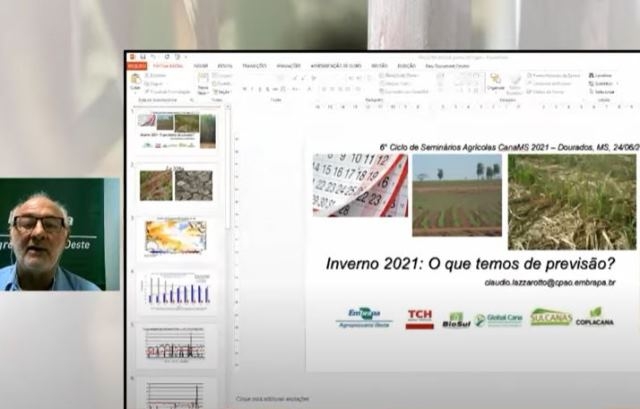Open the font color picker
Viewport: 640px width, 409px height.
[x=309, y=89]
